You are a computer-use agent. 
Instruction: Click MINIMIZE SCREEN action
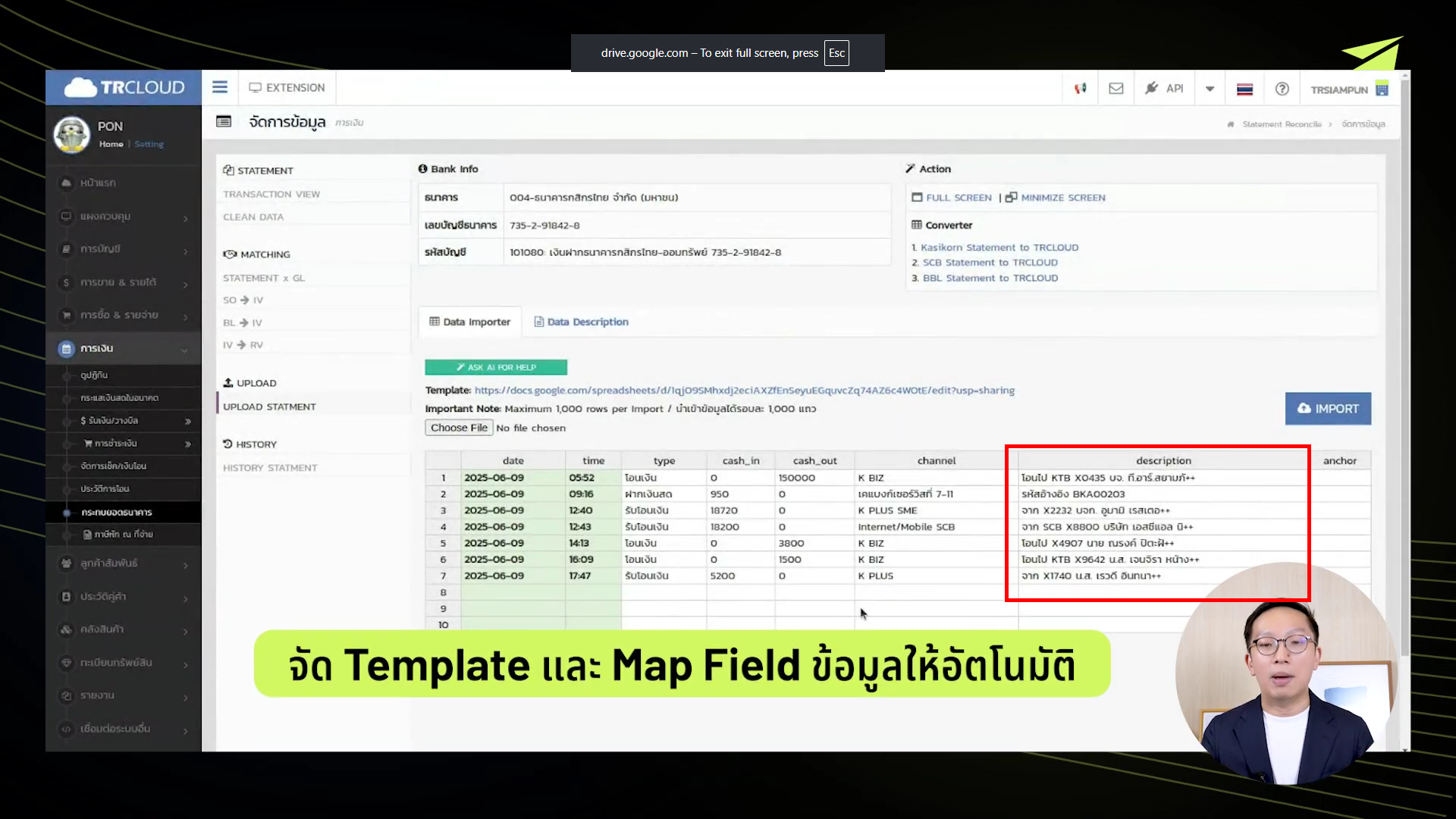pos(1056,198)
